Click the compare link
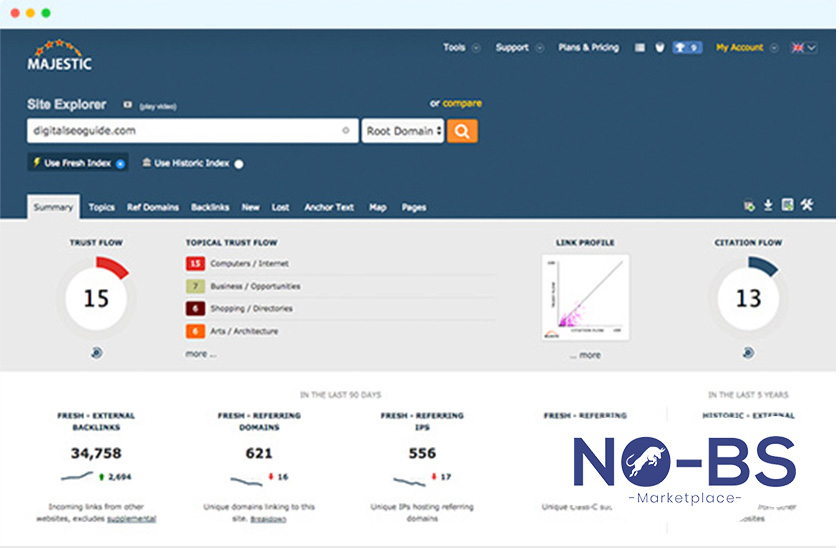Viewport: 840px width, 548px height. (462, 103)
